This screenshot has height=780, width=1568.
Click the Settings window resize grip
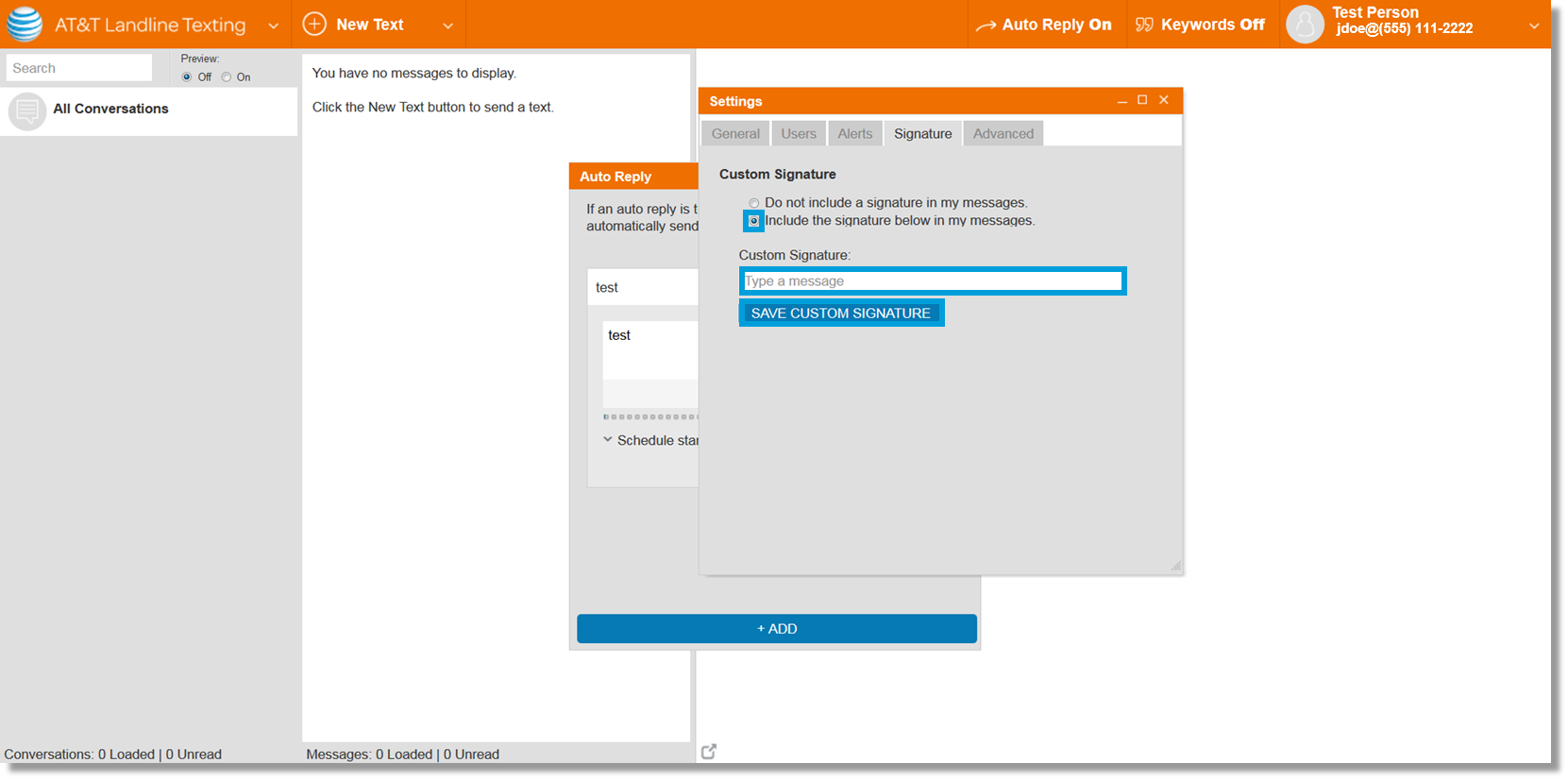pyautogui.click(x=1175, y=566)
